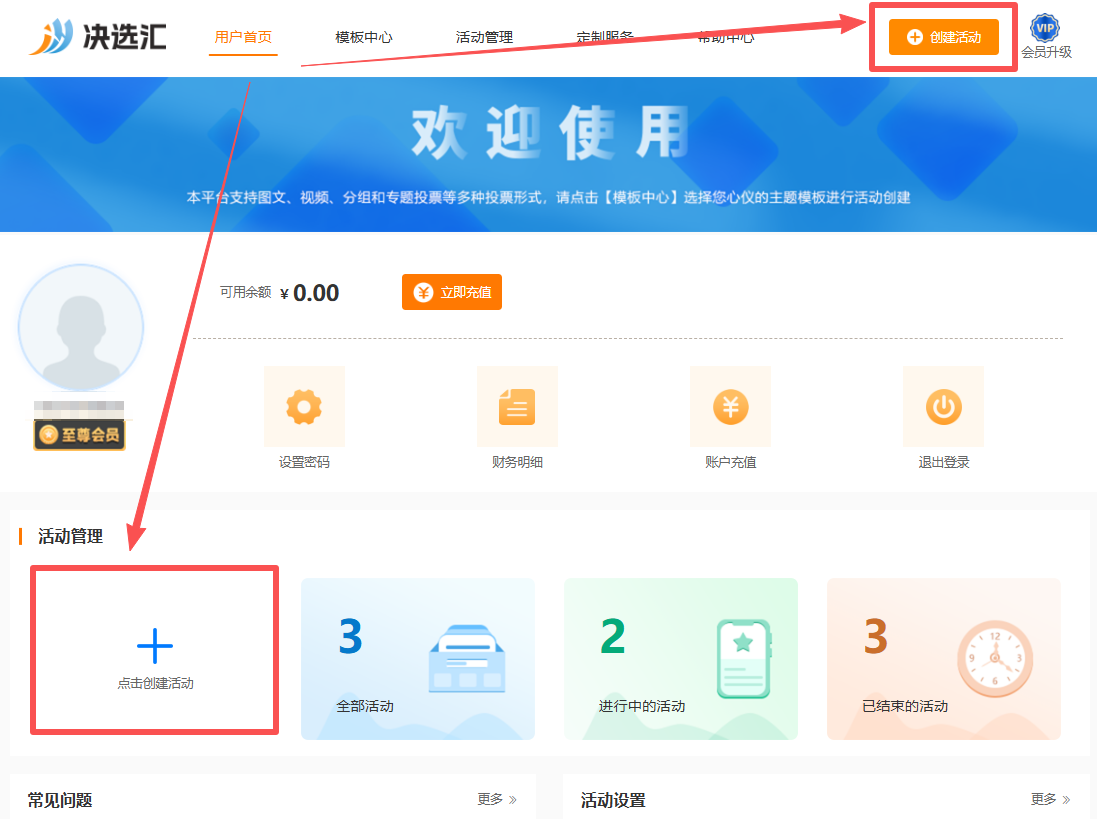
Task: Open 财务明细 document icon
Action: pyautogui.click(x=517, y=406)
